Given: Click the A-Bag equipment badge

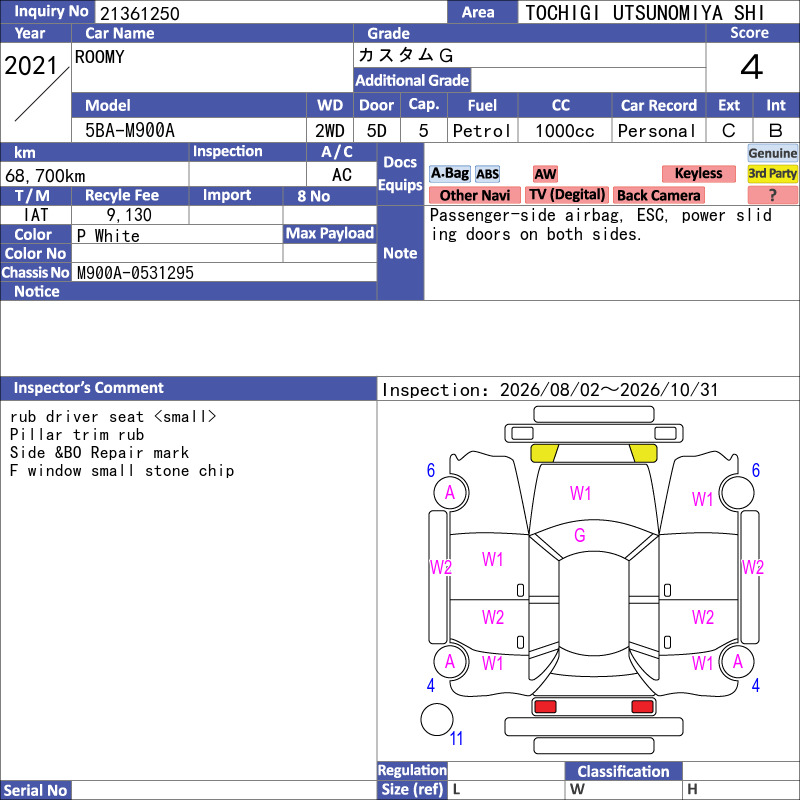Looking at the screenshot, I should (449, 173).
